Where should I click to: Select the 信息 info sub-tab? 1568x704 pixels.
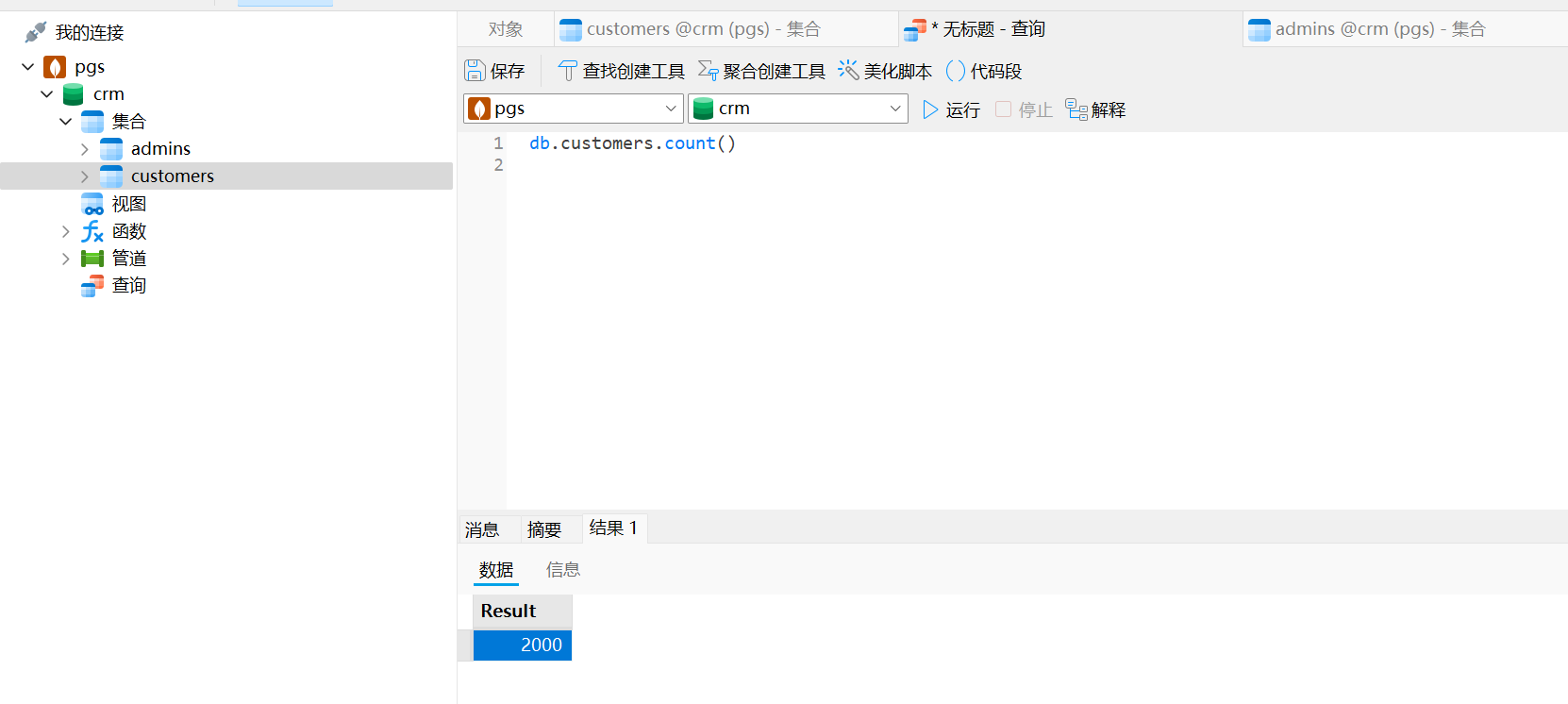tap(563, 570)
